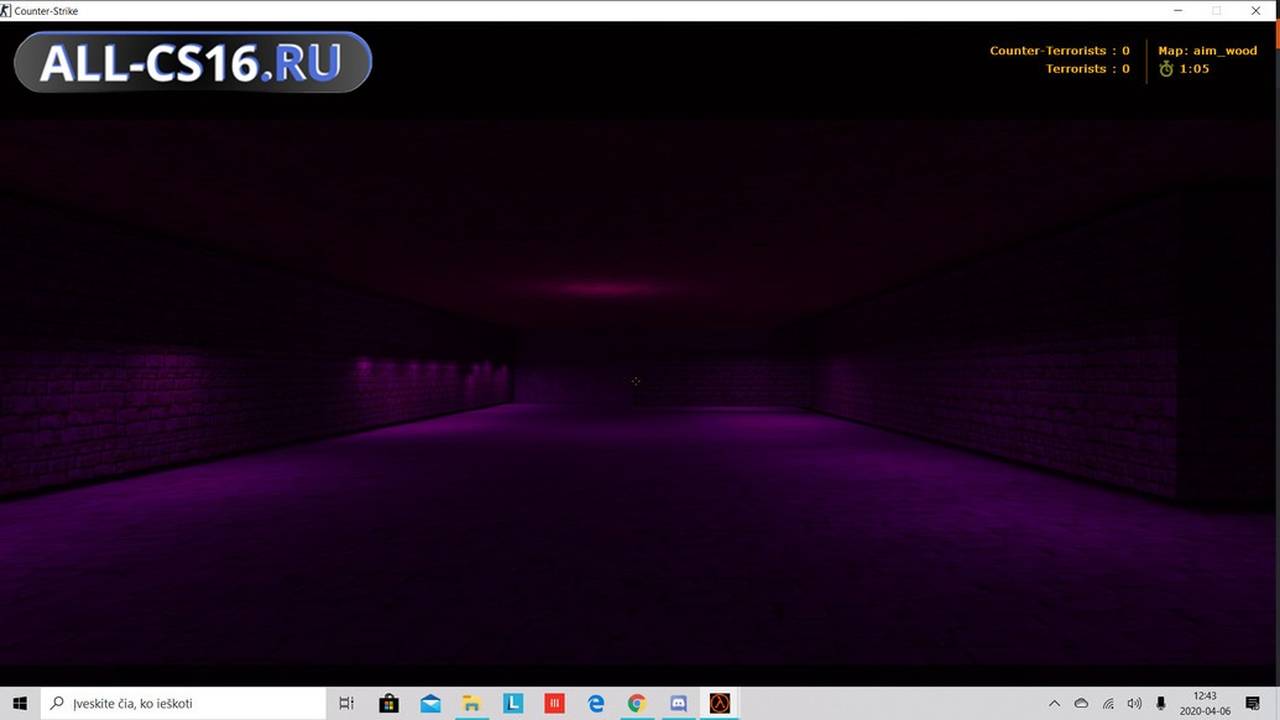Click the taskbar search box
Screen dimensions: 1280x720
point(183,703)
